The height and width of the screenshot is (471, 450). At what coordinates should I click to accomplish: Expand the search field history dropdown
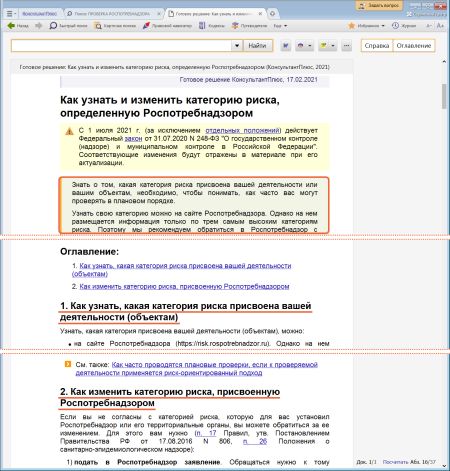pyautogui.click(x=237, y=46)
